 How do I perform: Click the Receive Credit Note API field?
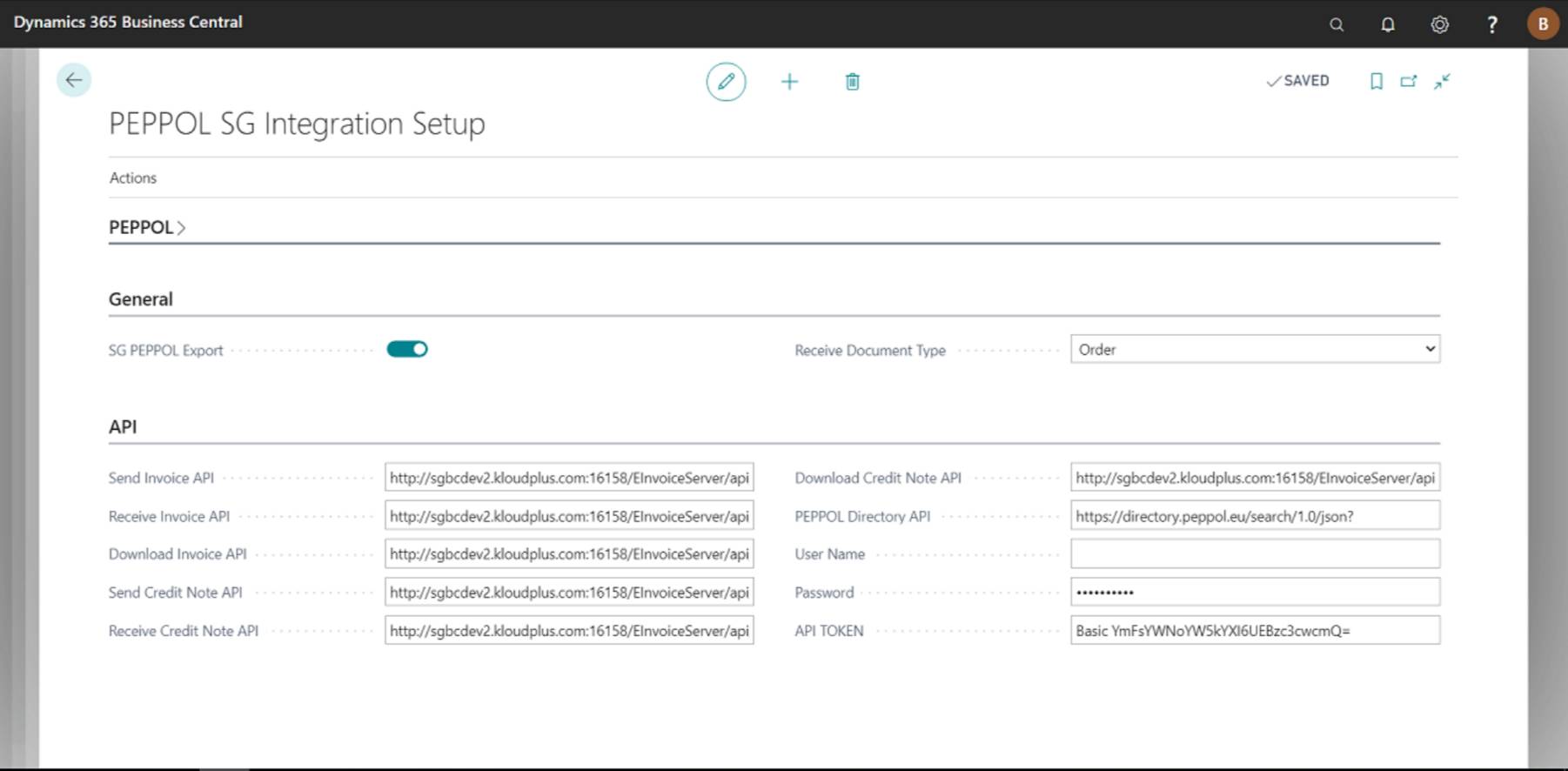coord(569,630)
